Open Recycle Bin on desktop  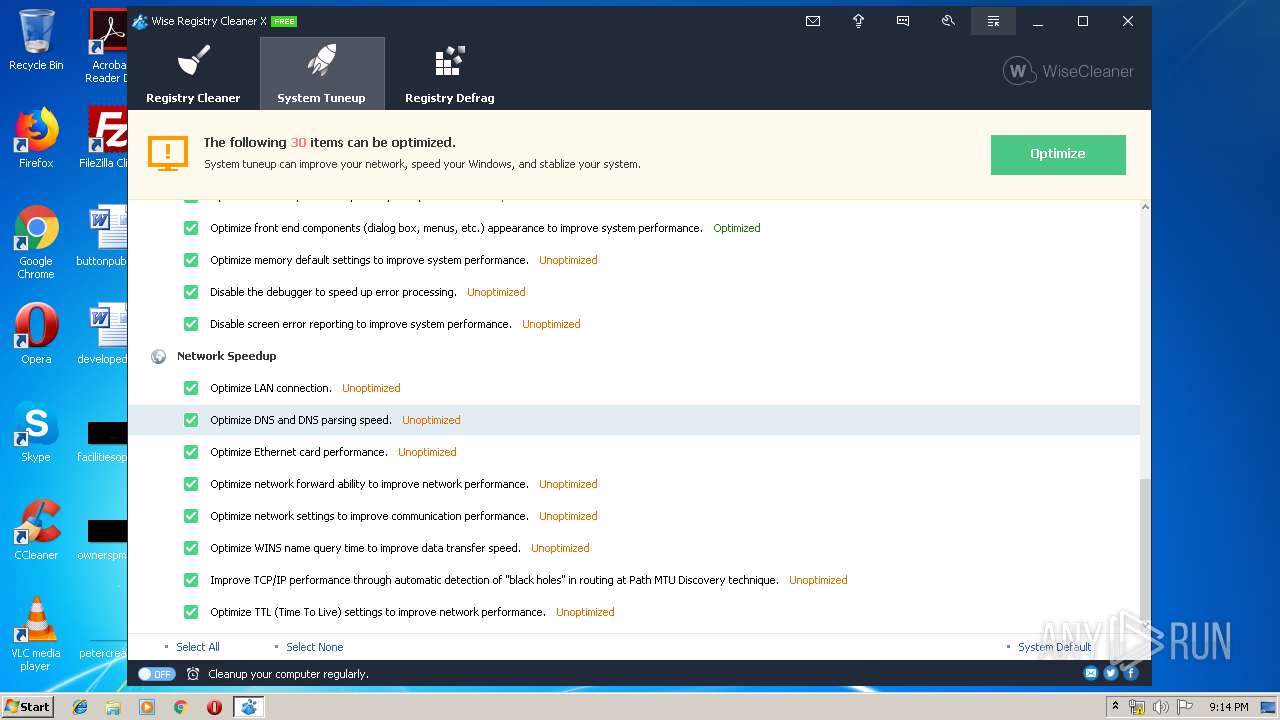coord(36,40)
